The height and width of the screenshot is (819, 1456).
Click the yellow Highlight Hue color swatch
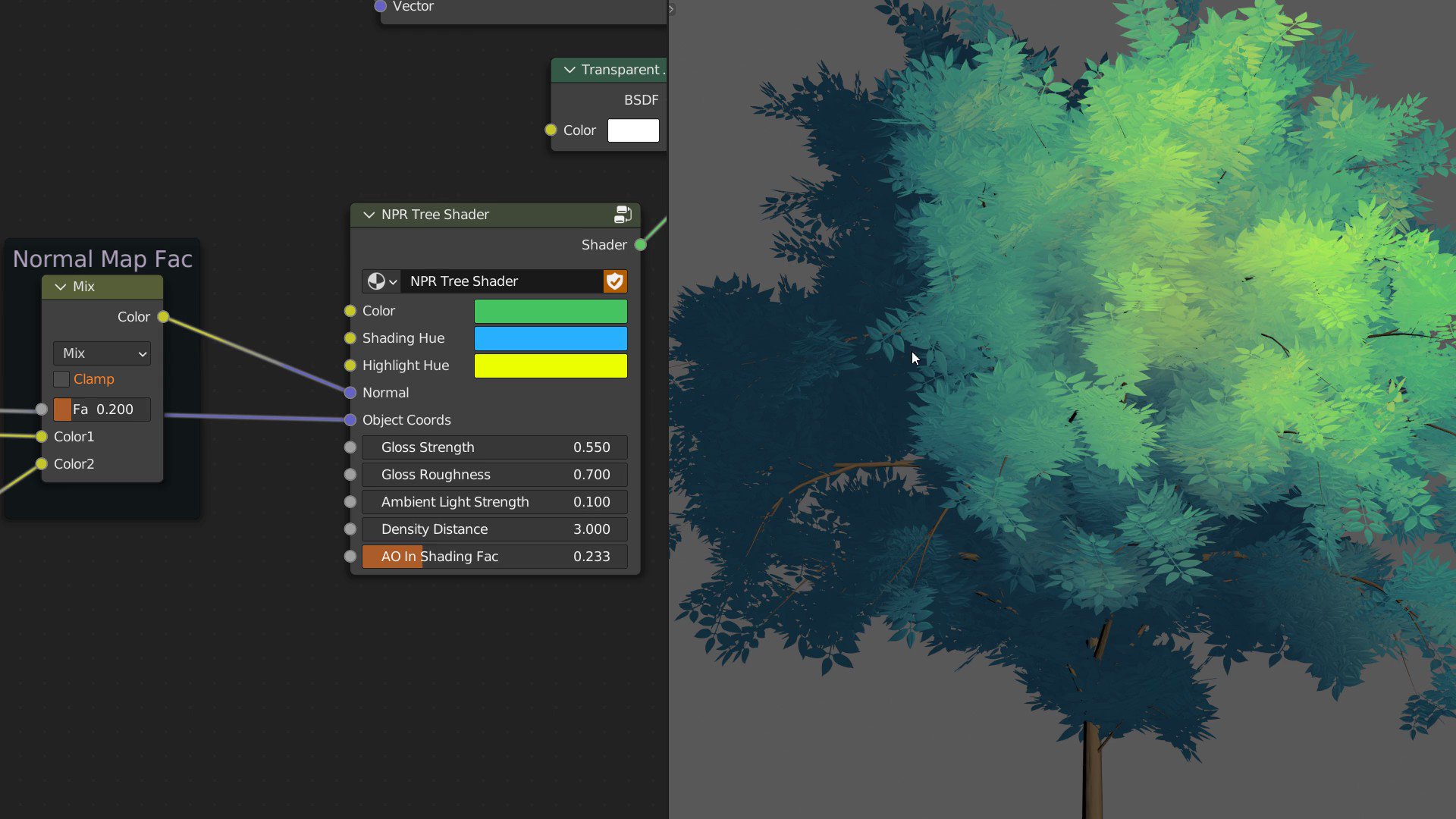(551, 366)
